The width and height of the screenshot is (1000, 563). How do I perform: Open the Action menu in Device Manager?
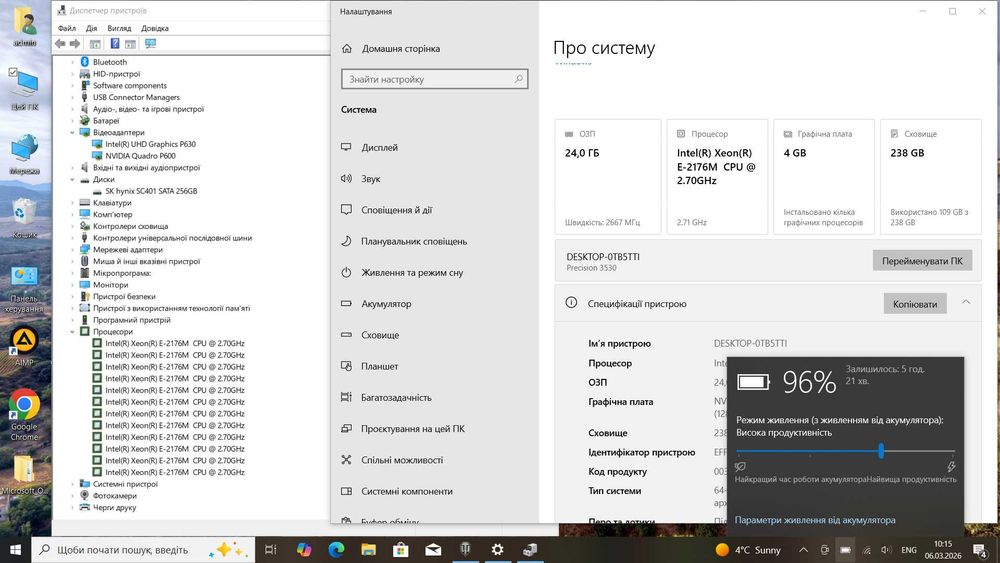pyautogui.click(x=91, y=28)
